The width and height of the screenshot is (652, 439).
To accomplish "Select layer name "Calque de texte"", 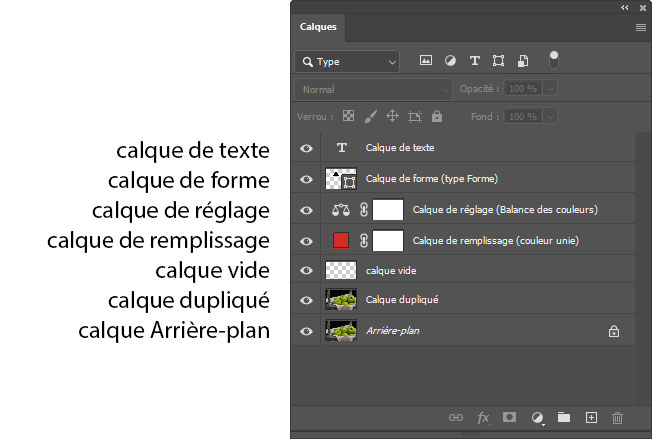I will 400,148.
